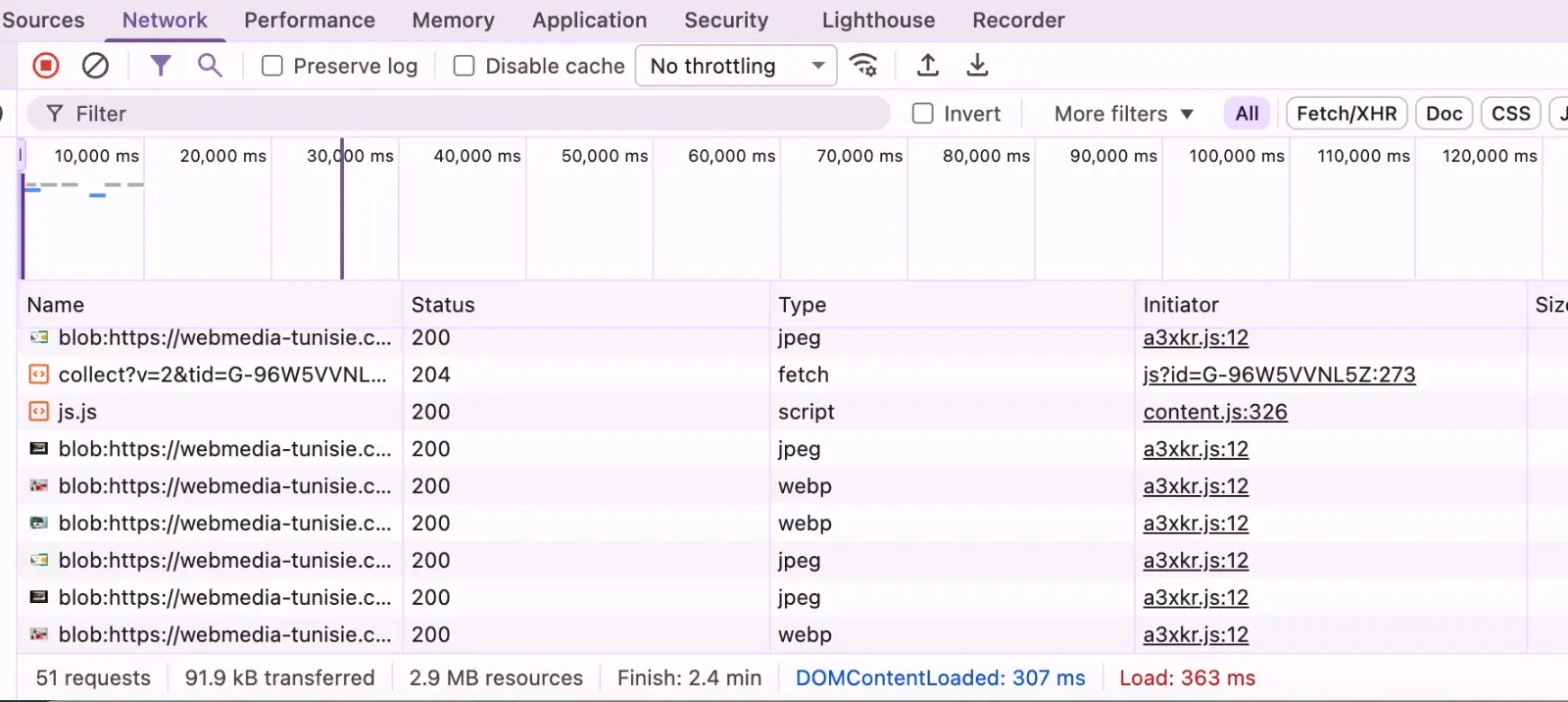Image resolution: width=1568 pixels, height=702 pixels.
Task: Open the Performance tab
Action: coord(310,20)
